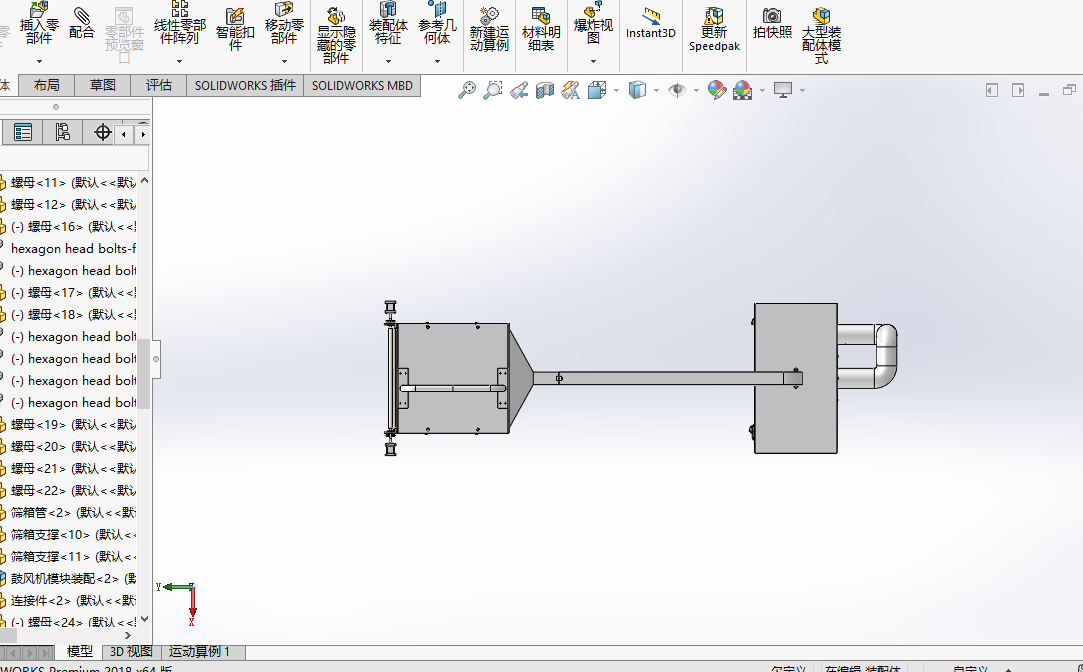Click Dynamic Annotation Views icon

tap(571, 90)
